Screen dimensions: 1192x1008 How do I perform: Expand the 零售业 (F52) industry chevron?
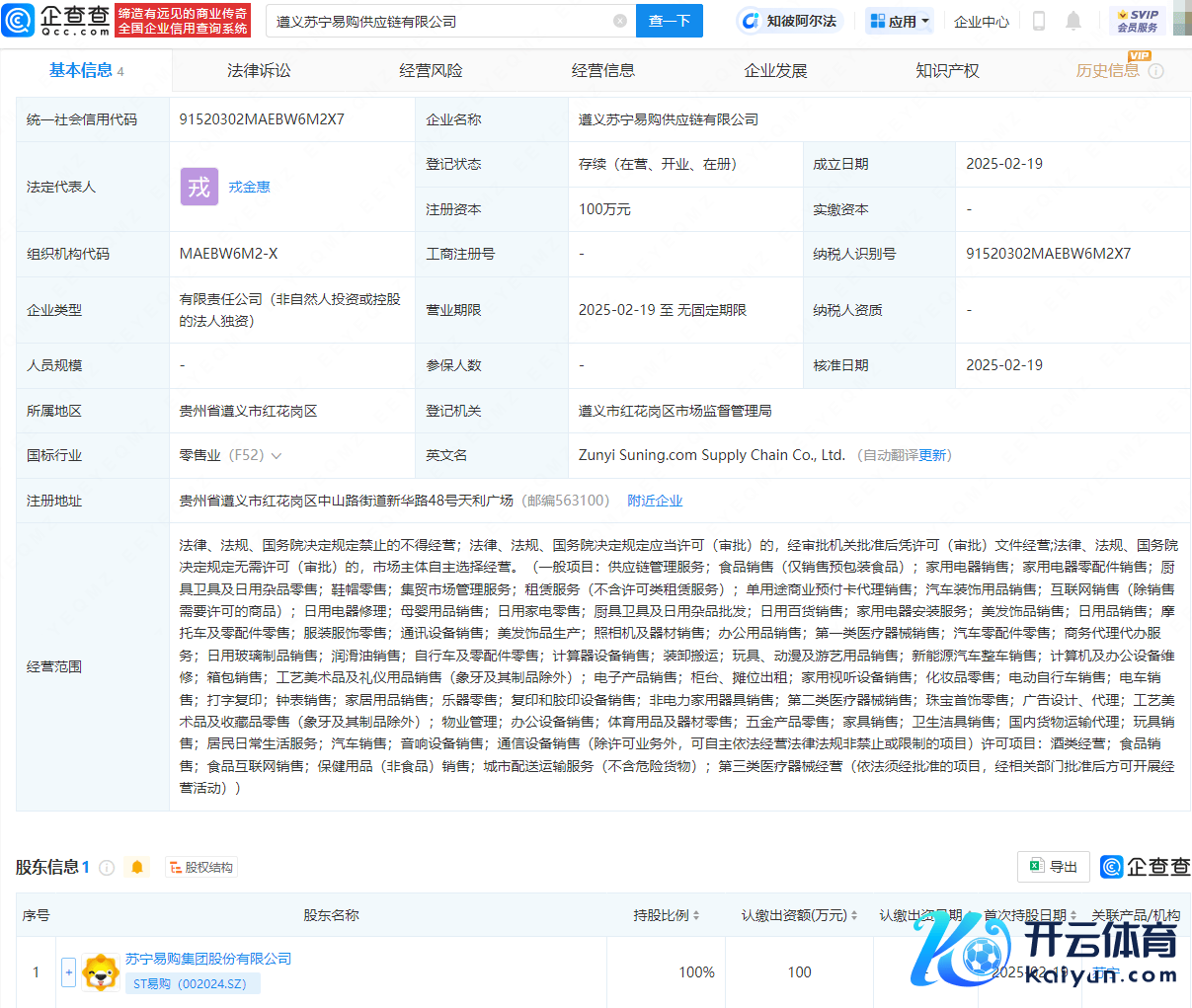pyautogui.click(x=277, y=456)
